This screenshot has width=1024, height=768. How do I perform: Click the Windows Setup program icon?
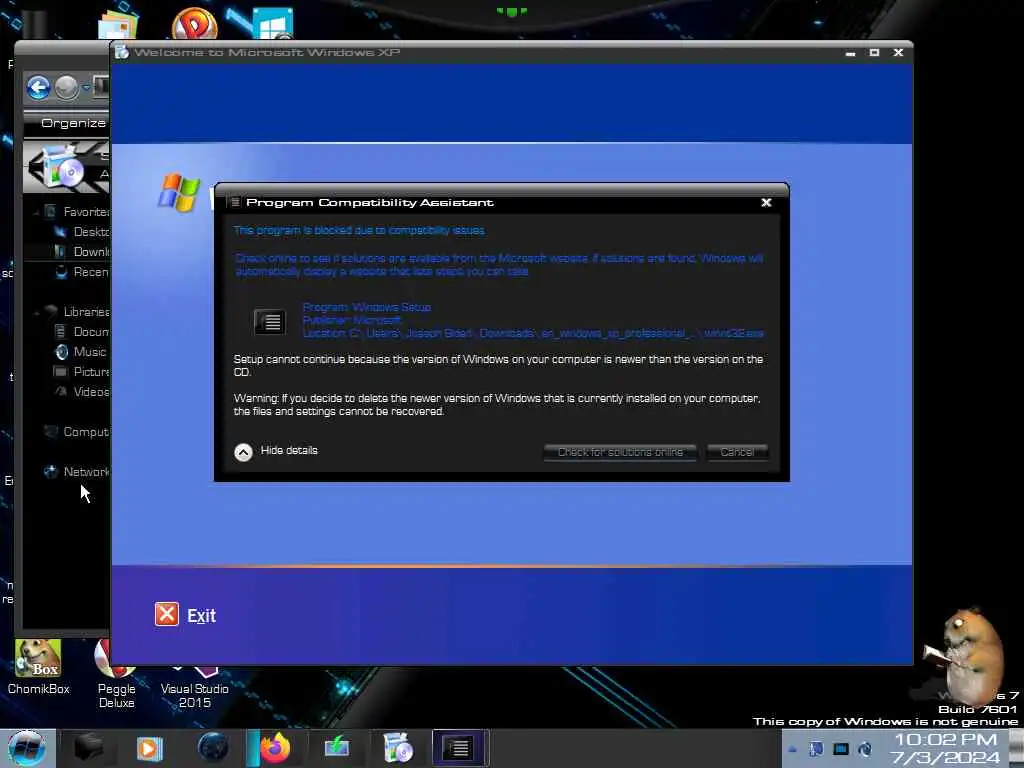[270, 321]
